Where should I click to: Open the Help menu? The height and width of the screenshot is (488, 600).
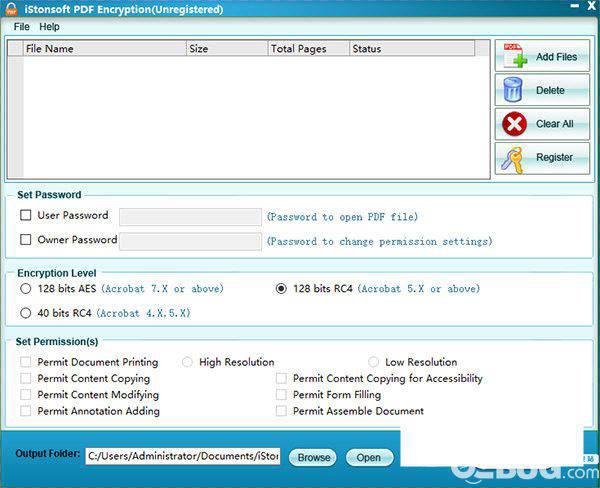tap(49, 27)
